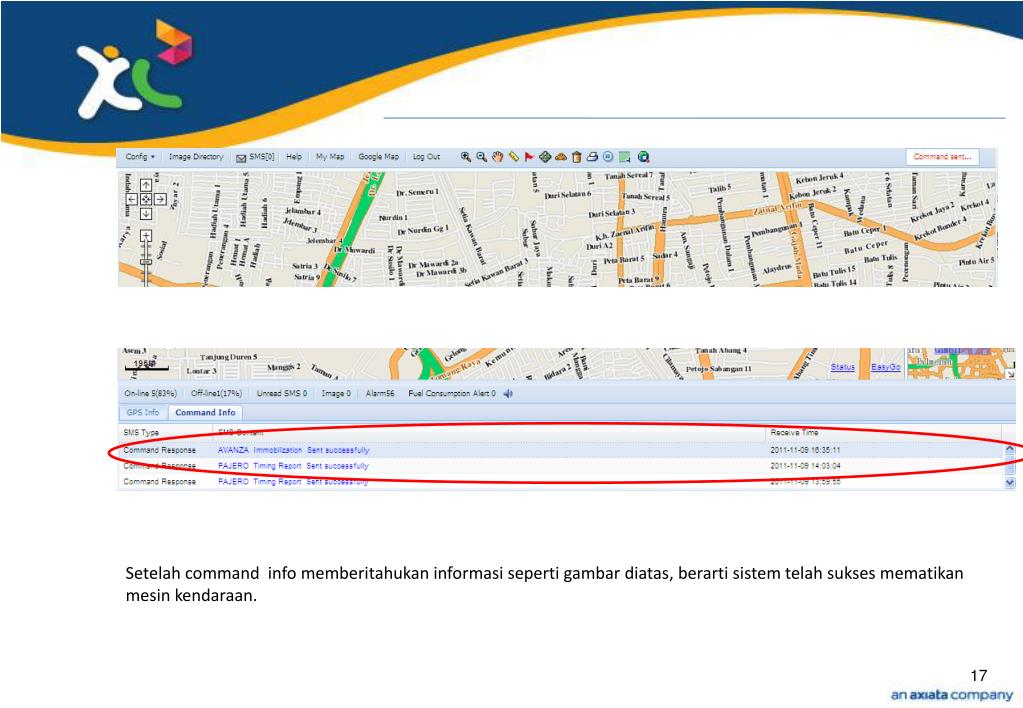Pan map left with arrow button
This screenshot has width=1023, height=708.
[132, 199]
